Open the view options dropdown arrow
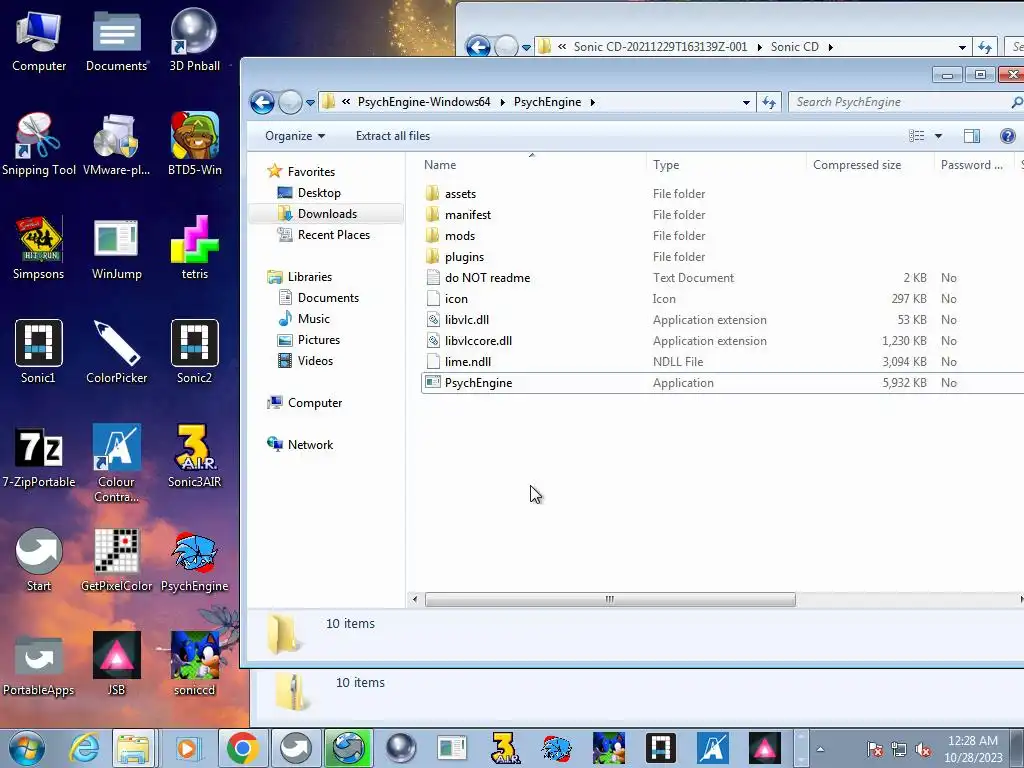 click(x=938, y=136)
